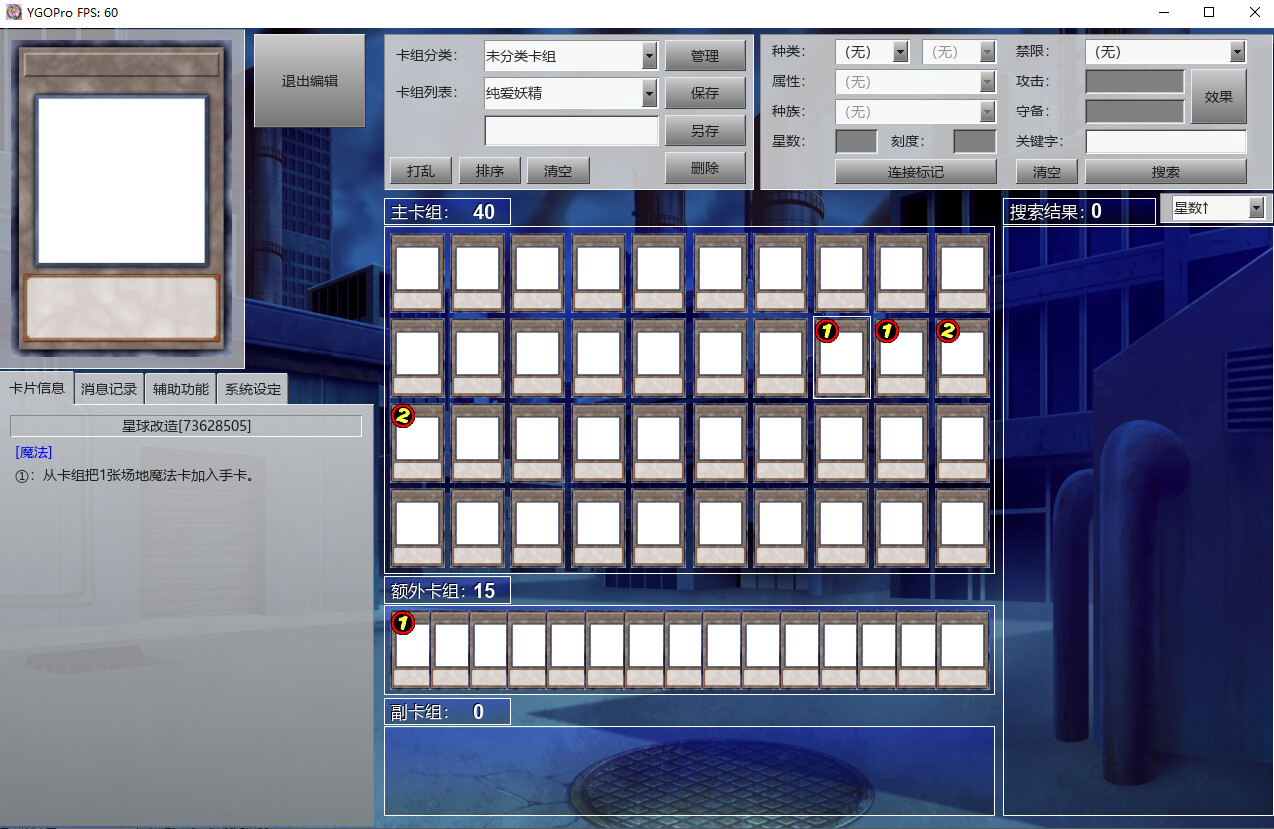This screenshot has width=1274, height=829.
Task: Focus the deck name input field below 卡组列表
Action: coord(571,131)
